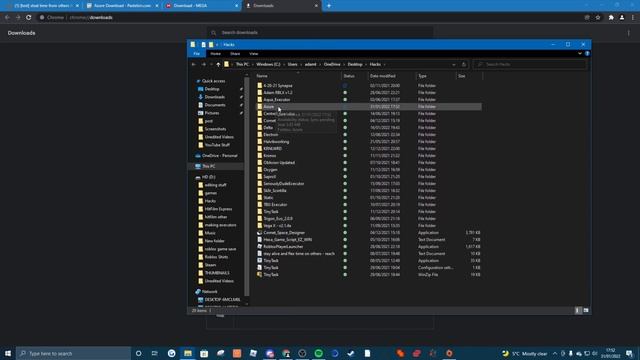The height and width of the screenshot is (360, 640).
Task: Select the Screenshots folder in sidebar
Action: (x=212, y=129)
